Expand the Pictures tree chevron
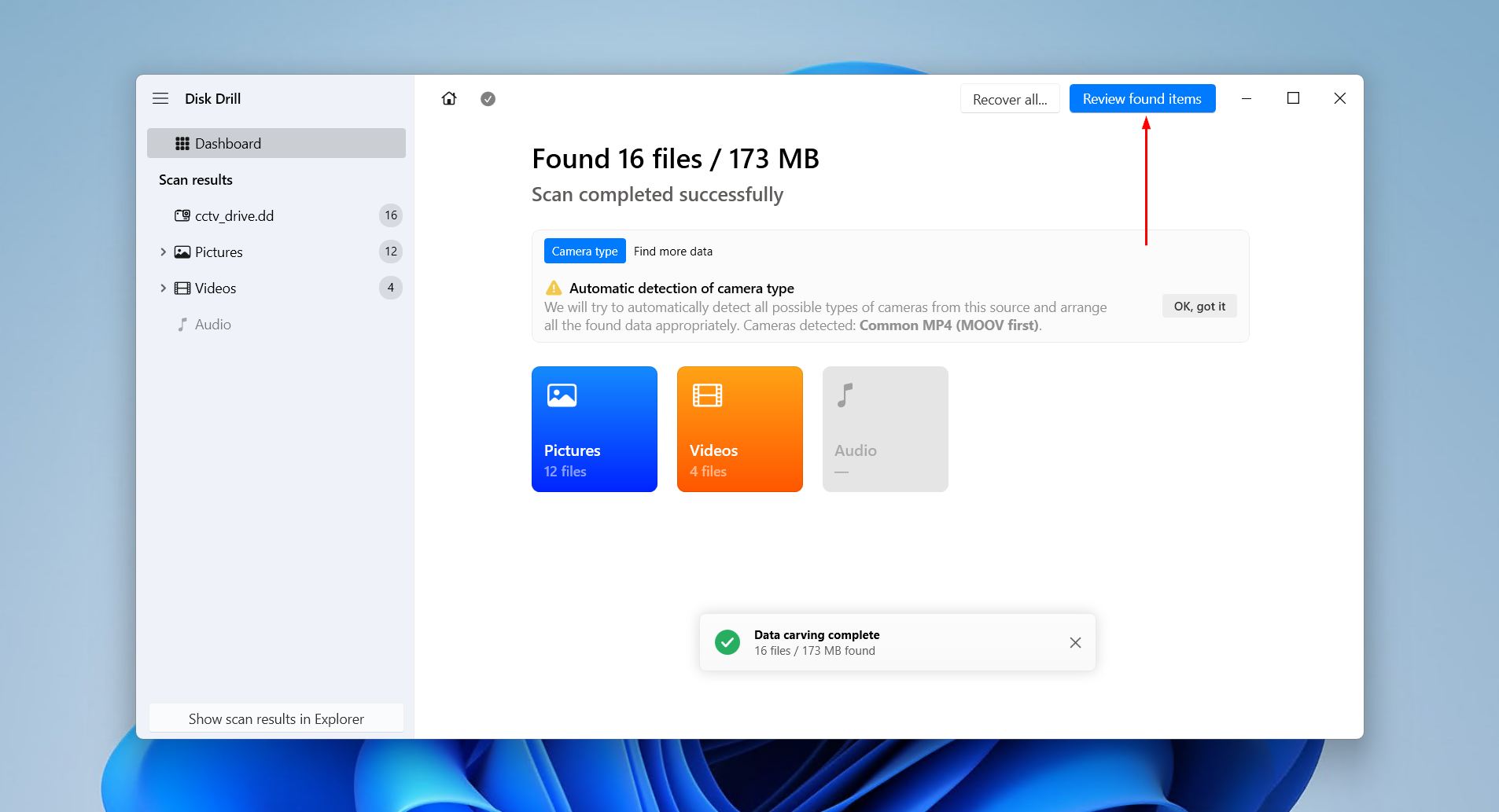Image resolution: width=1499 pixels, height=812 pixels. point(163,252)
